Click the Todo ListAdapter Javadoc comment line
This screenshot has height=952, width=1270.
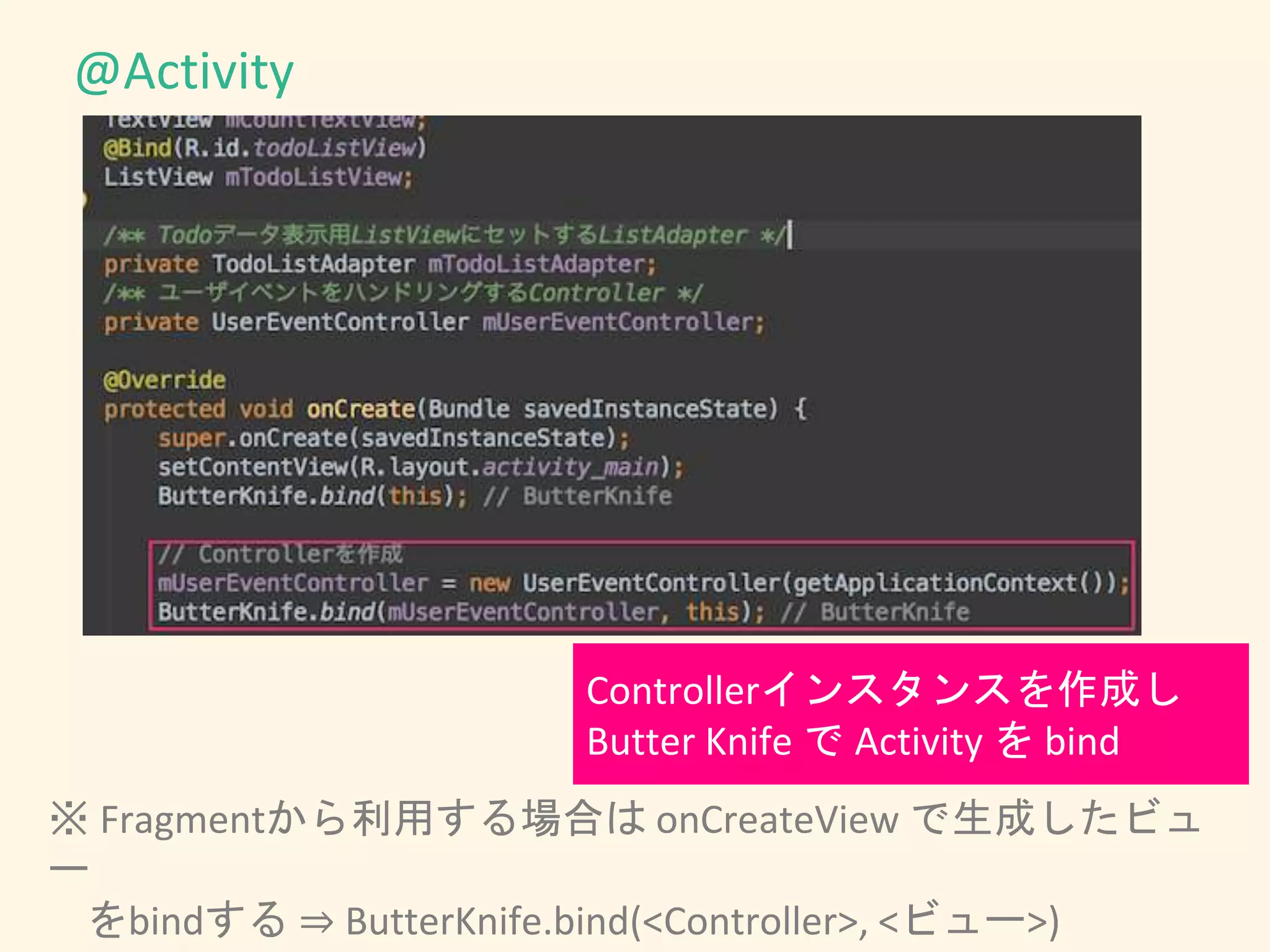point(445,235)
